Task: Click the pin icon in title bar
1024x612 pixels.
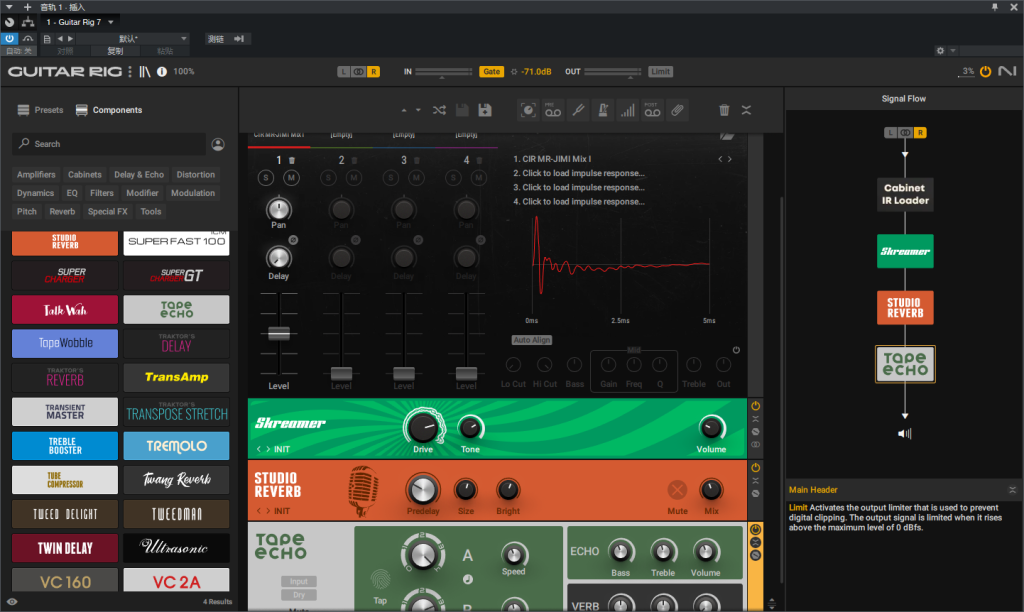Action: click(x=995, y=7)
